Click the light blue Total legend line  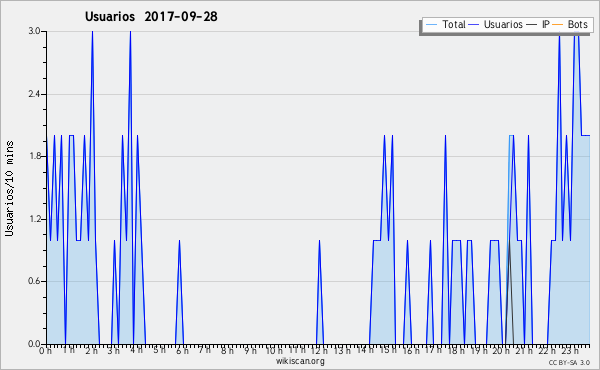431,25
